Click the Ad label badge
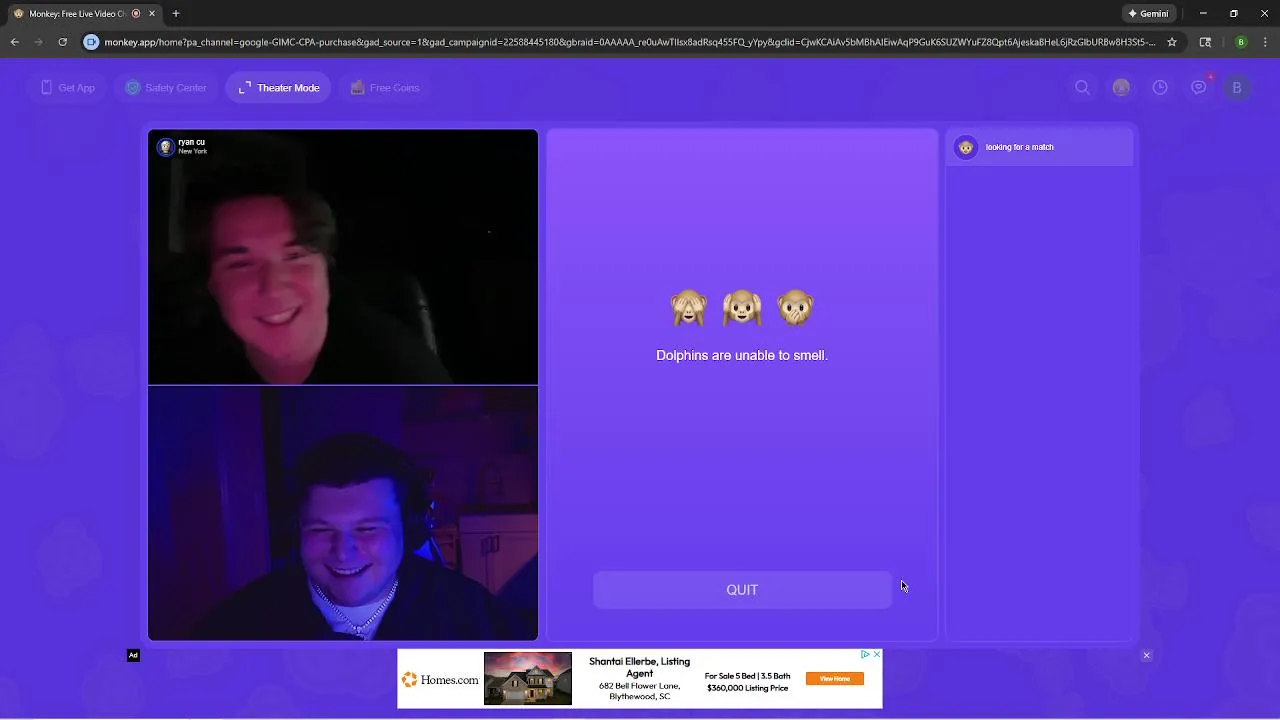Viewport: 1280px width, 720px height. point(133,655)
